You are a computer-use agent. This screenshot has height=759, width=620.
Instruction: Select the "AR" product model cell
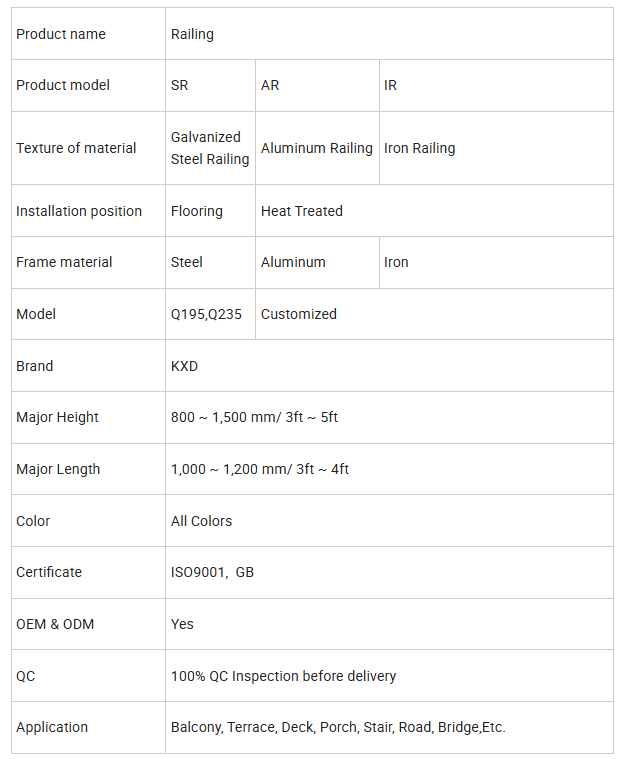click(270, 85)
